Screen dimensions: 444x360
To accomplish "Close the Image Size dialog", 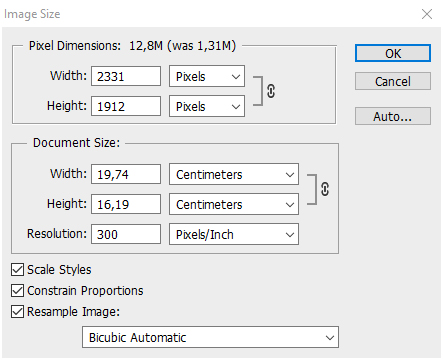I will (427, 14).
